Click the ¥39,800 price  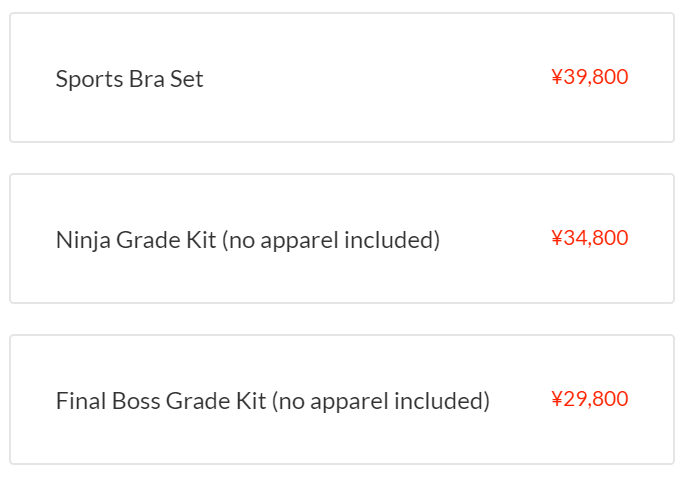point(589,77)
